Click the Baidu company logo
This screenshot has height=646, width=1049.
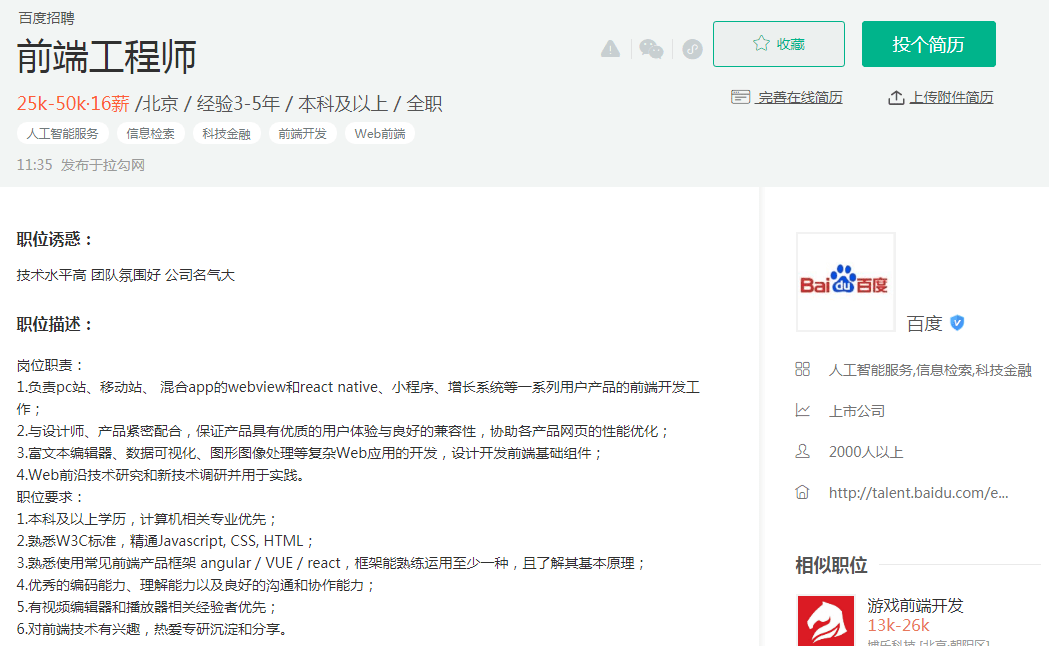[845, 281]
